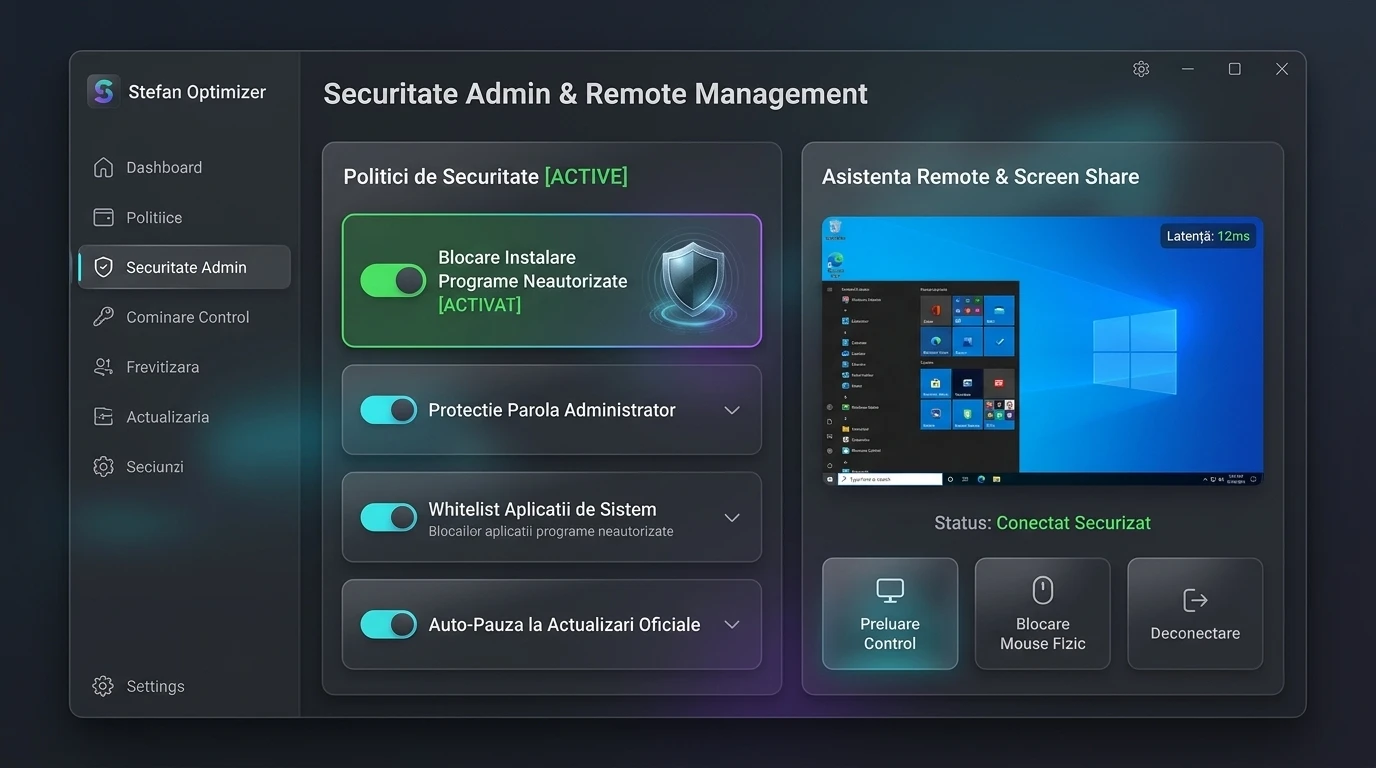Click the Seciunzi gear icon
Image resolution: width=1376 pixels, height=768 pixels.
click(x=103, y=467)
